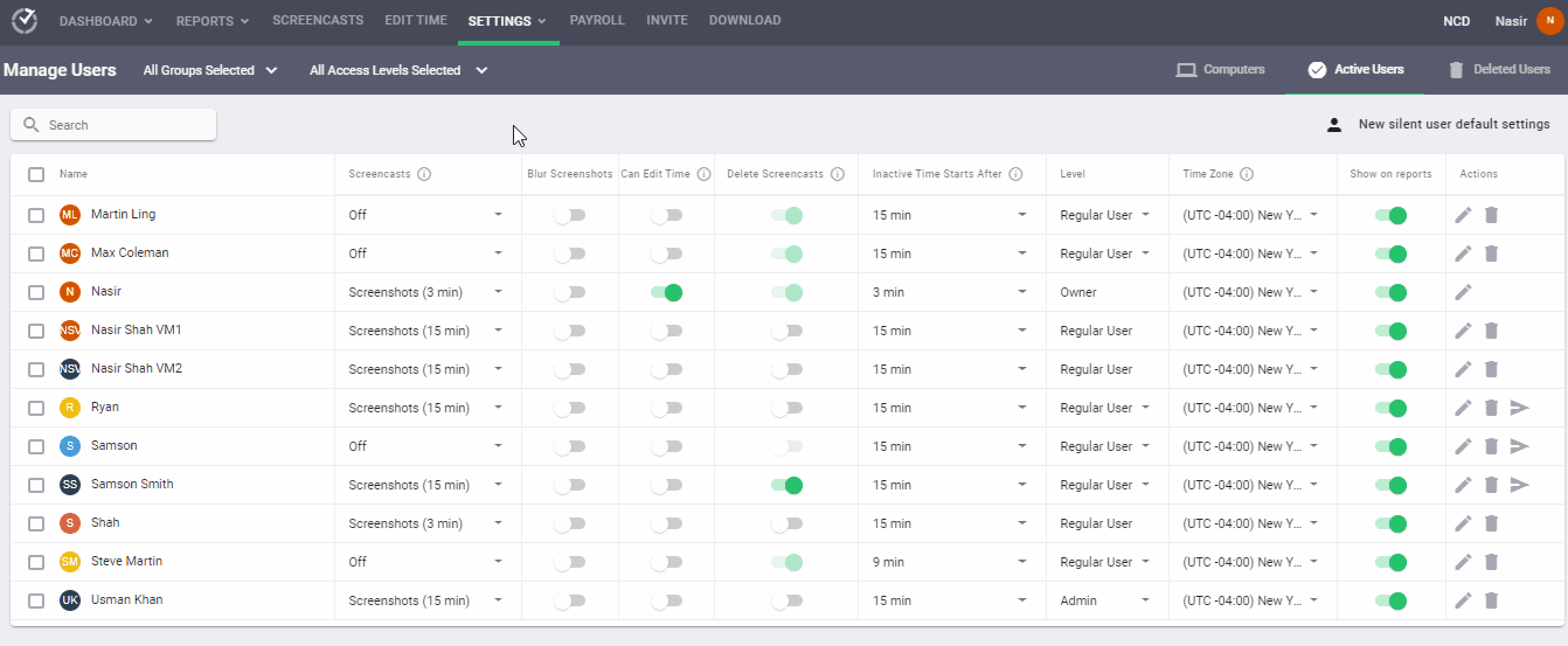Image resolution: width=1568 pixels, height=646 pixels.
Task: Click the new silent user person icon
Action: 1334,125
